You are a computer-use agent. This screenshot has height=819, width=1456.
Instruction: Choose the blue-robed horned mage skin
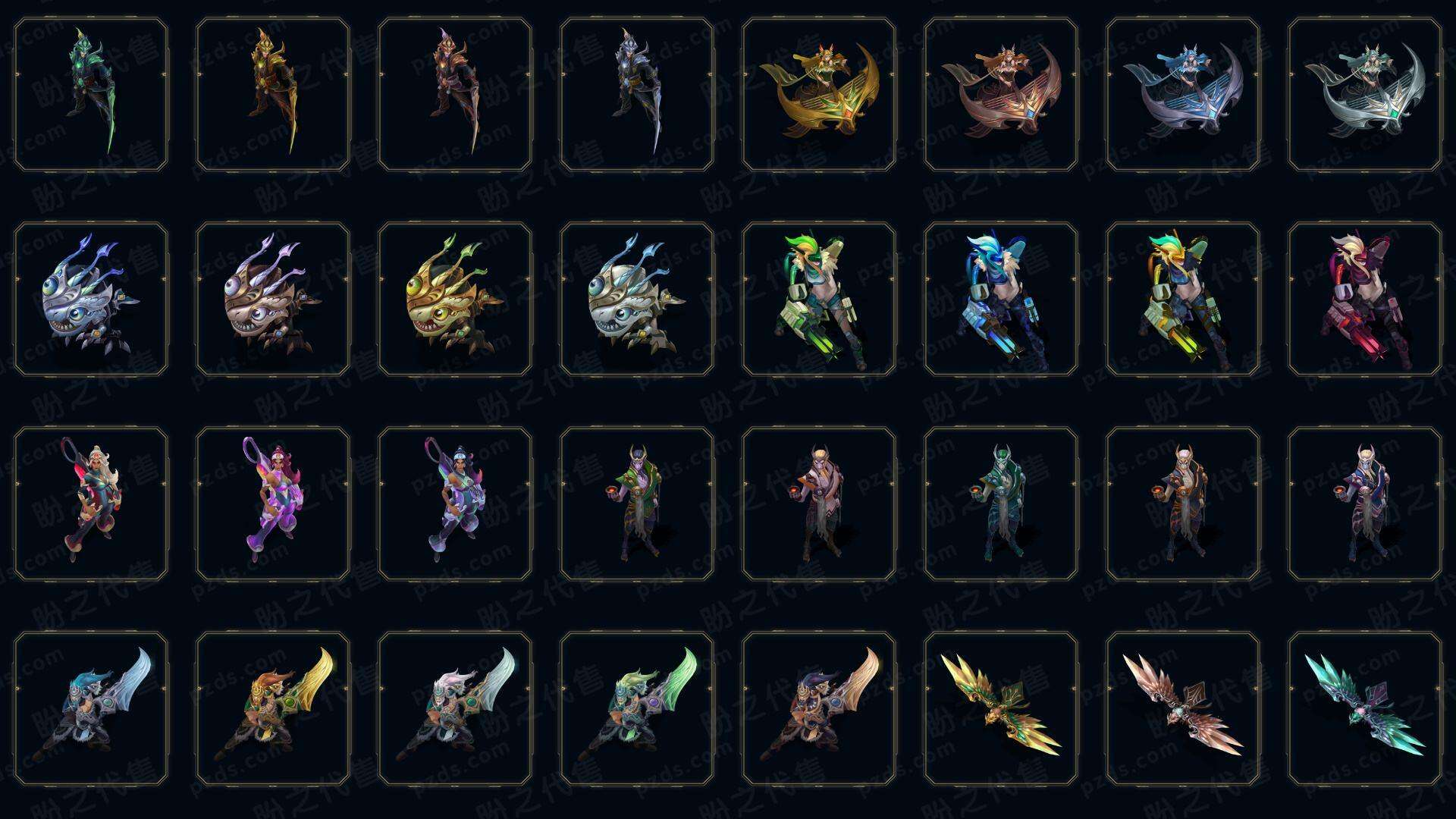point(1365,504)
